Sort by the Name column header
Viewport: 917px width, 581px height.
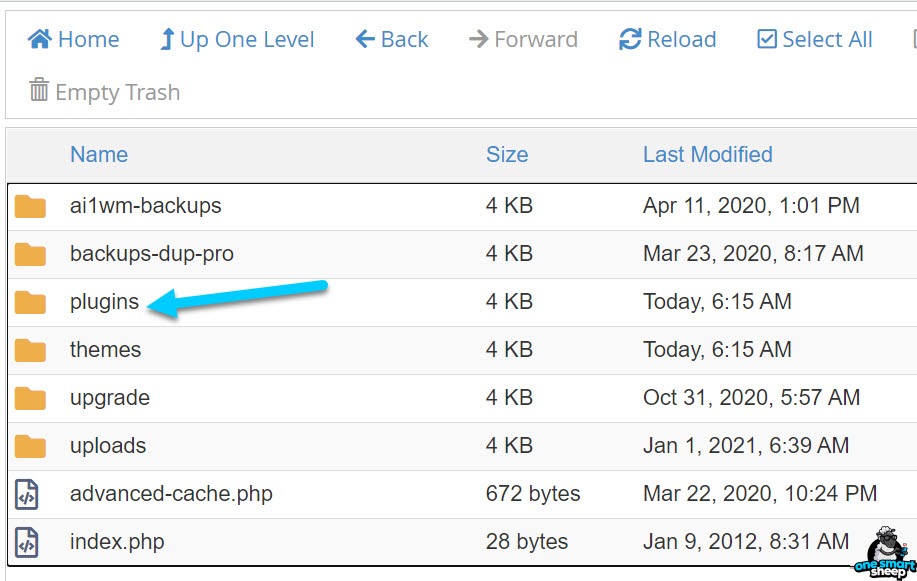click(99, 154)
